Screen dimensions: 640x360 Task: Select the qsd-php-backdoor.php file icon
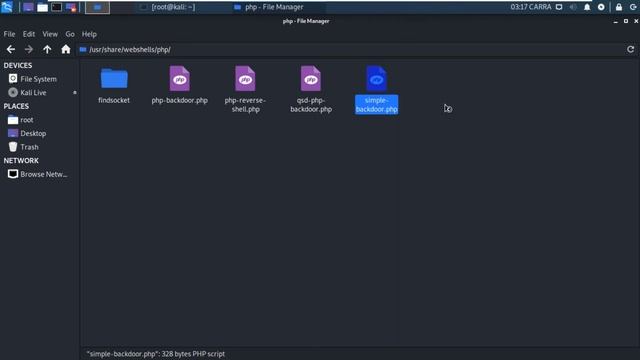[x=311, y=78]
